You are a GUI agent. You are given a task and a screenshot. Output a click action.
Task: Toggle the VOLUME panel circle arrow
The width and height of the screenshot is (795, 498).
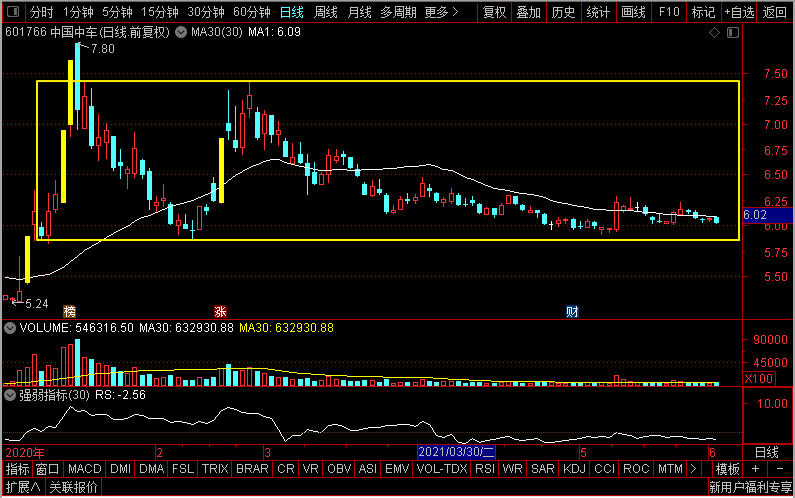pos(10,327)
